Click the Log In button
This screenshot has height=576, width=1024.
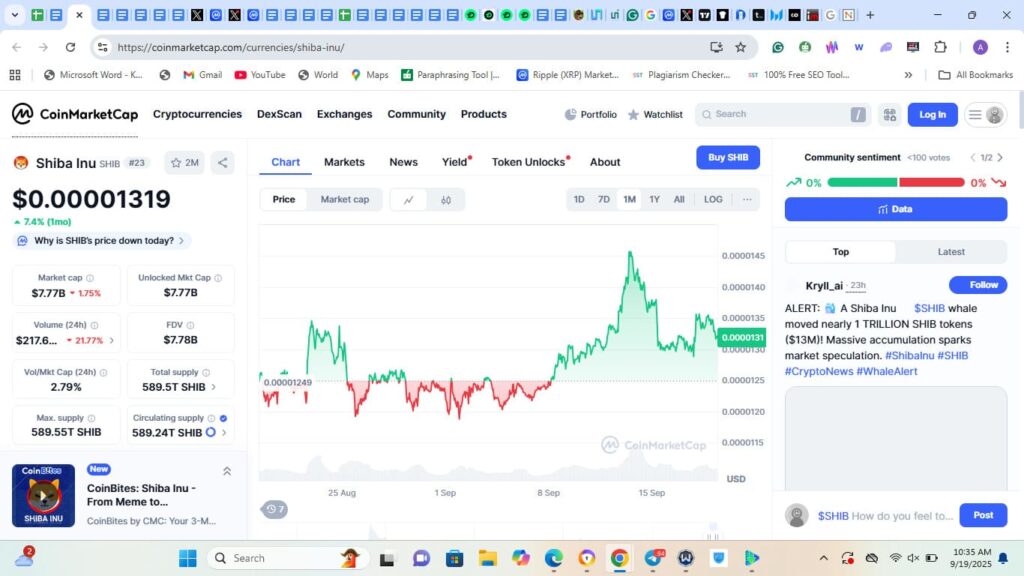click(933, 115)
